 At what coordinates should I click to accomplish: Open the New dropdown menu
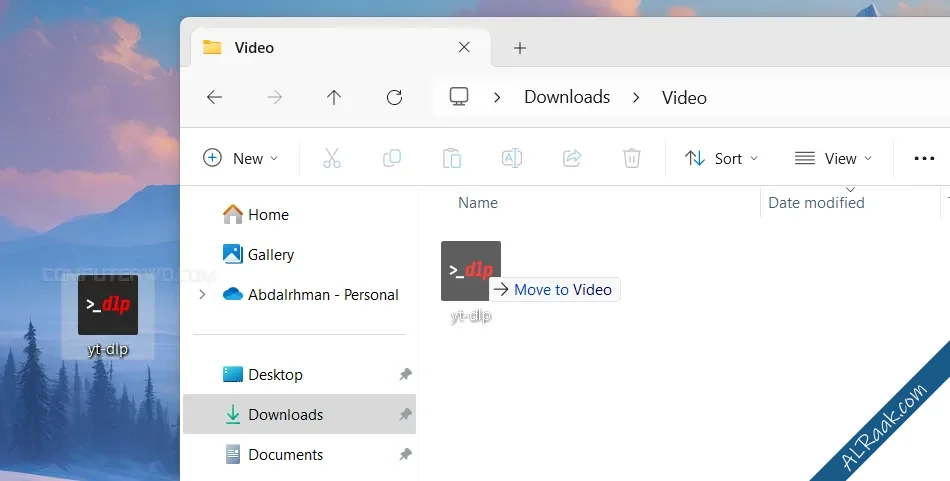[240, 158]
